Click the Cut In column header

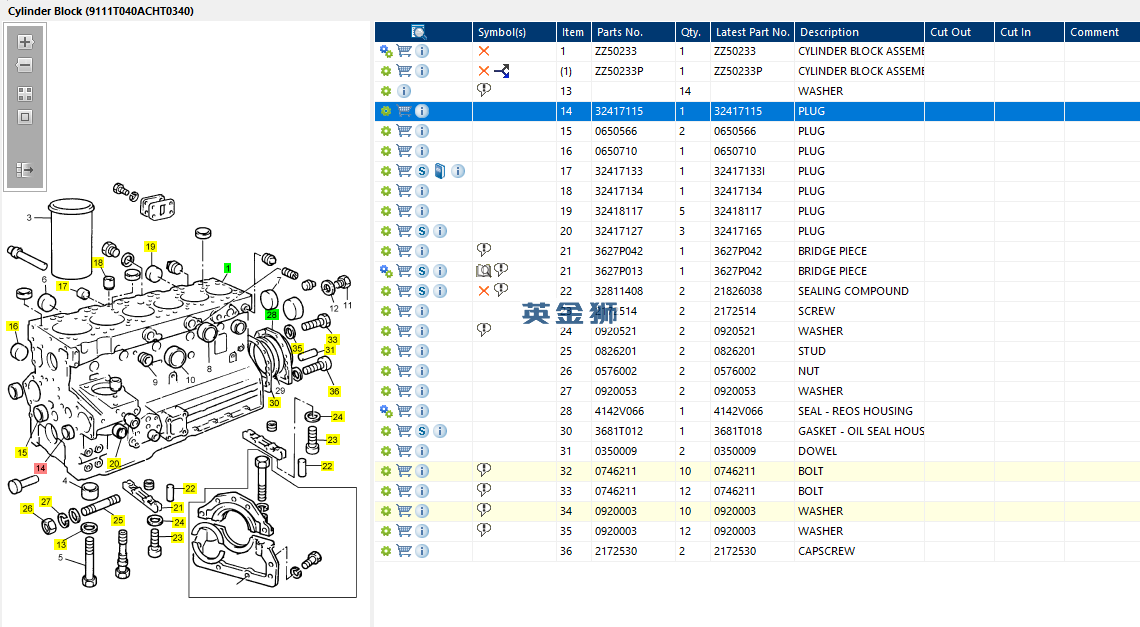pos(1029,32)
